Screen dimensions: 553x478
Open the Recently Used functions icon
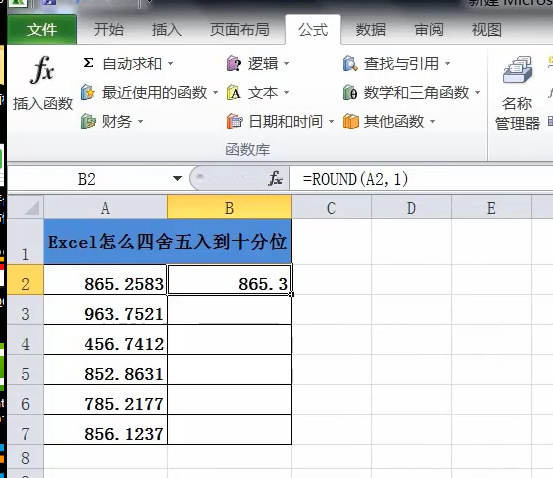click(x=88, y=92)
